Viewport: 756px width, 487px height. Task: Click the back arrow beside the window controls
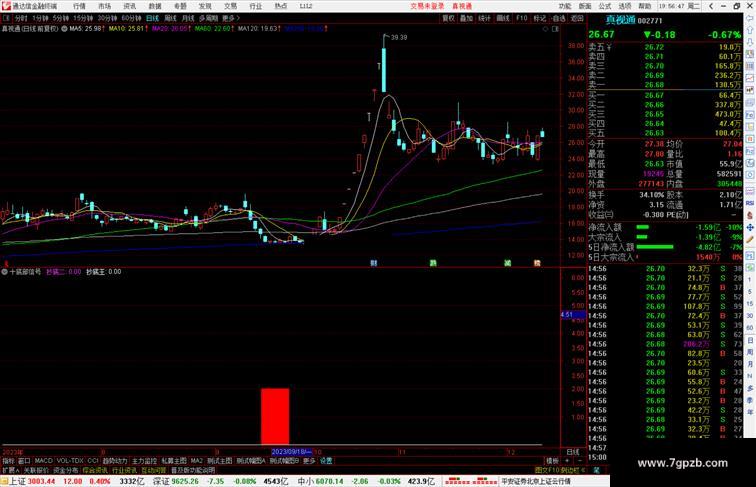[711, 6]
